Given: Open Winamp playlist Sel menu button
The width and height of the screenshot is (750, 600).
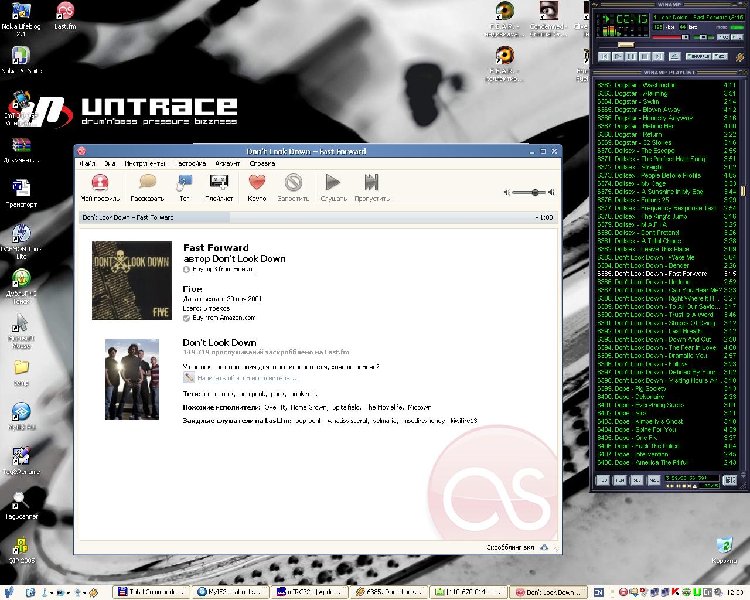Looking at the screenshot, I should pos(637,479).
